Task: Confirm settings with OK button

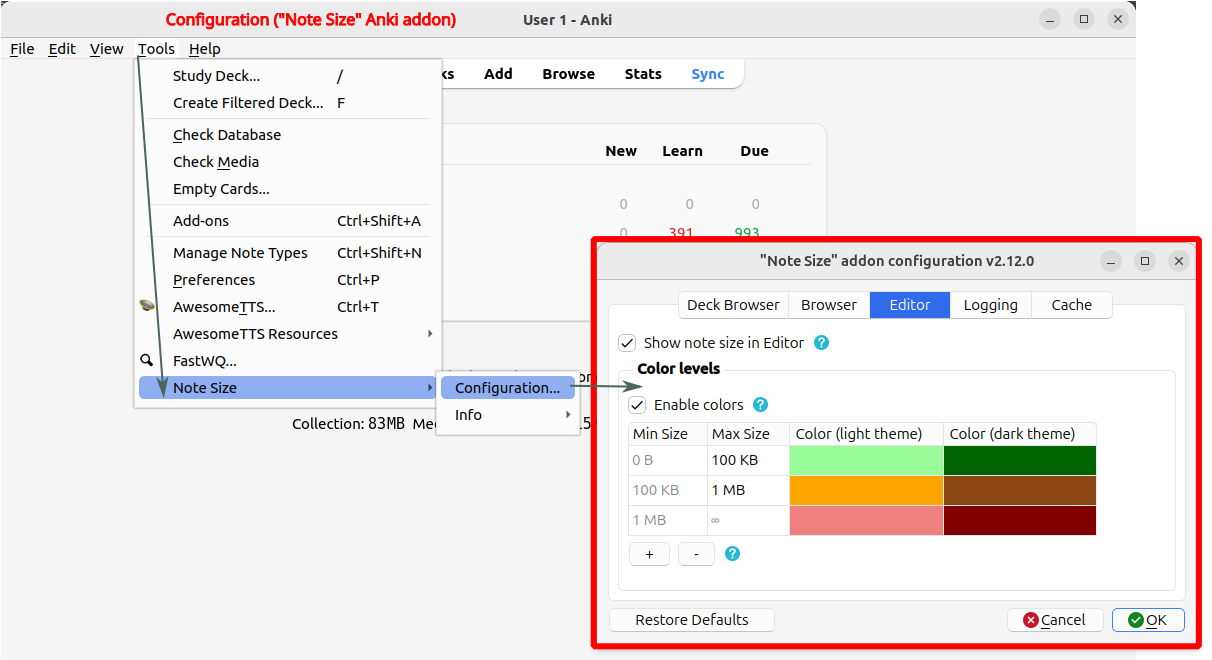Action: tap(1147, 620)
